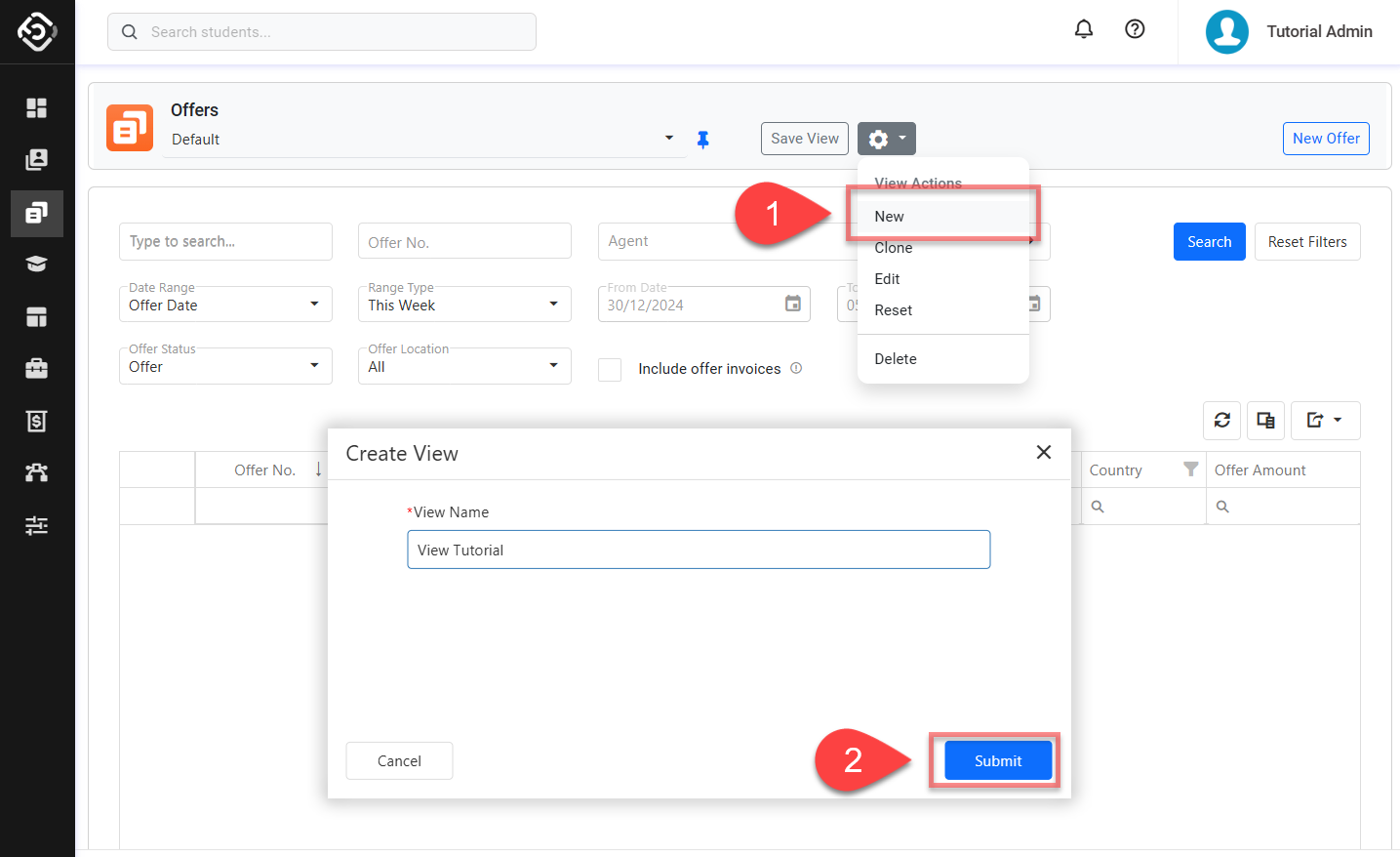The image size is (1400, 857).
Task: Choose Delete in View Actions menu
Action: [895, 359]
